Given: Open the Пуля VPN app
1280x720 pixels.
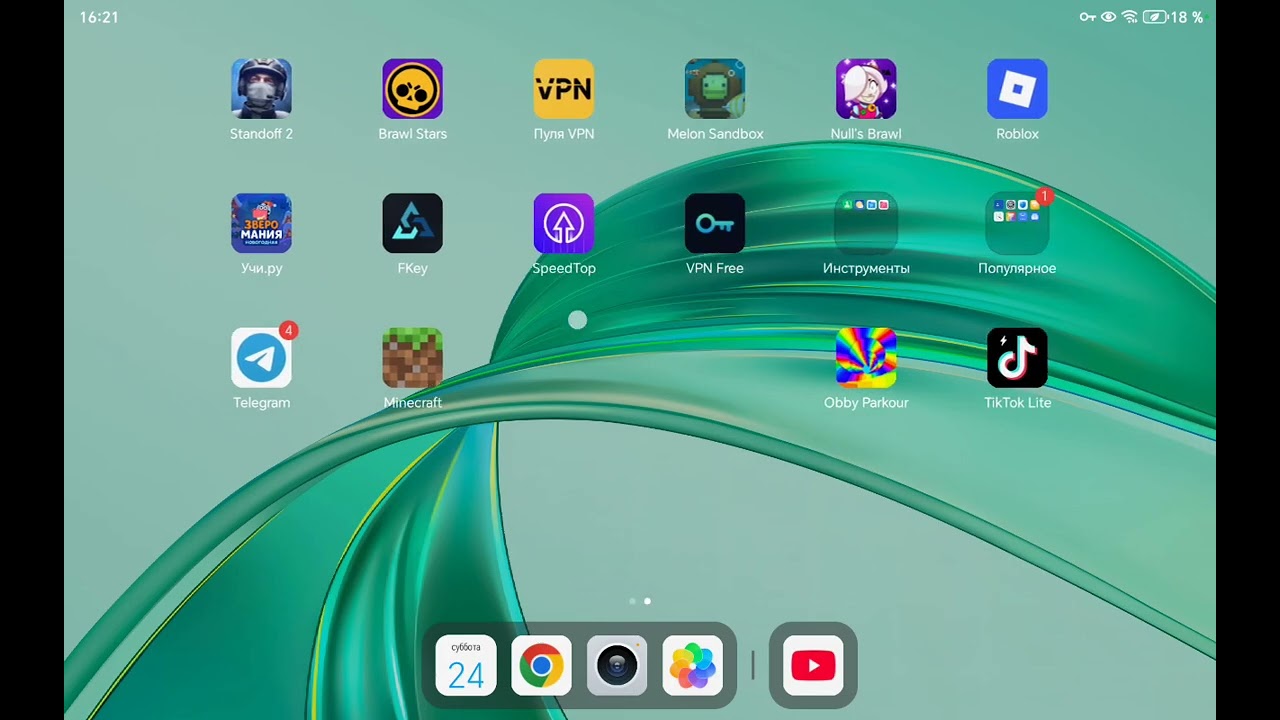Looking at the screenshot, I should point(564,89).
